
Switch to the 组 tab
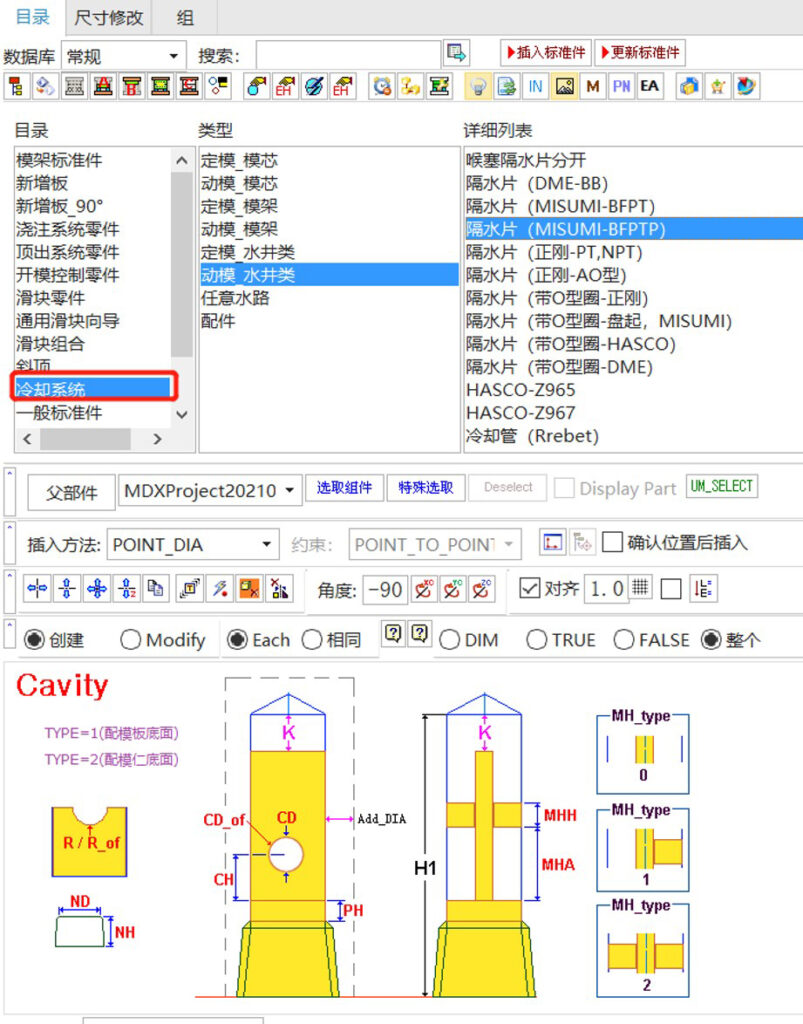[x=185, y=18]
